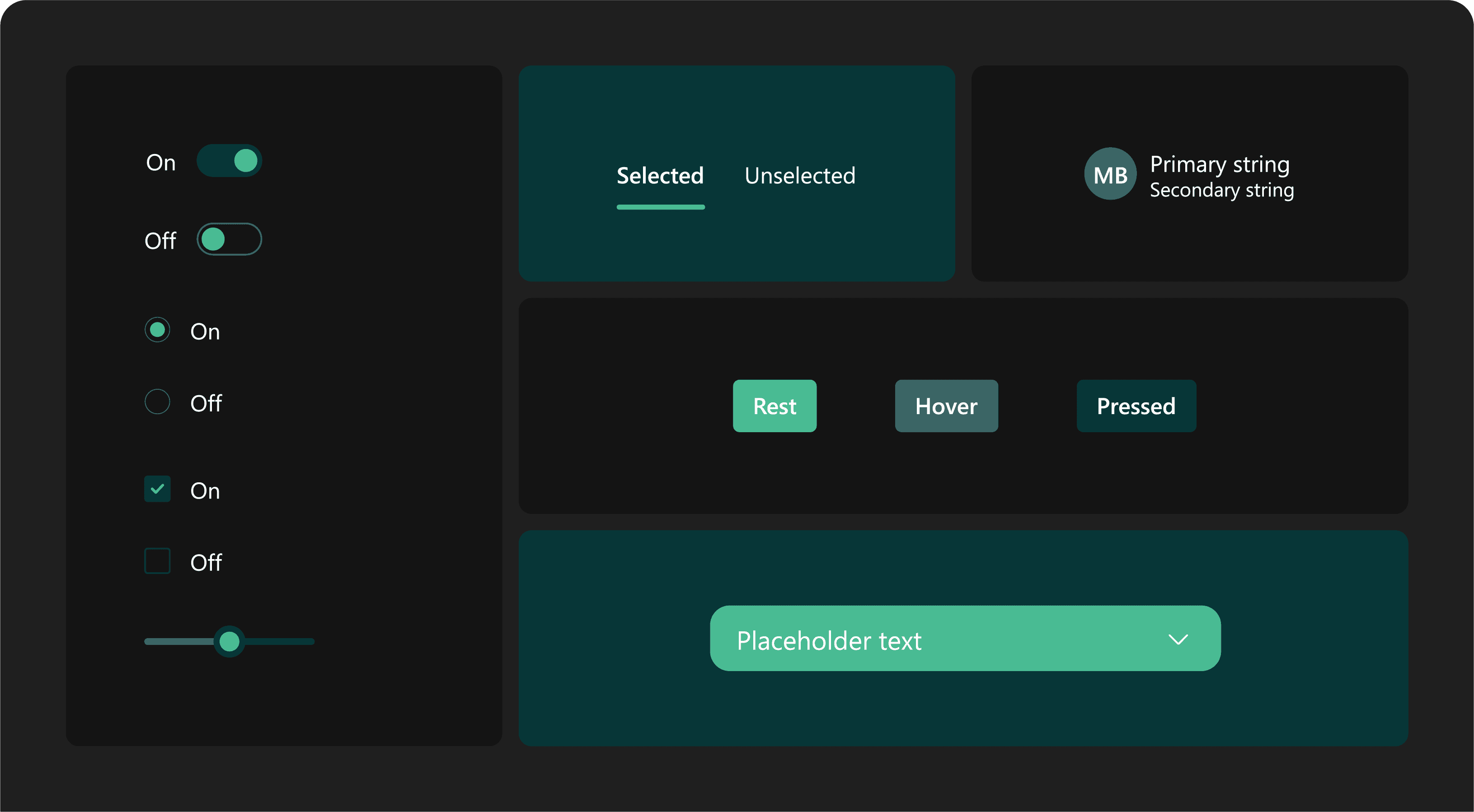Open the Placeholder text dropdown
Viewport: 1474px width, 812px height.
(x=965, y=639)
